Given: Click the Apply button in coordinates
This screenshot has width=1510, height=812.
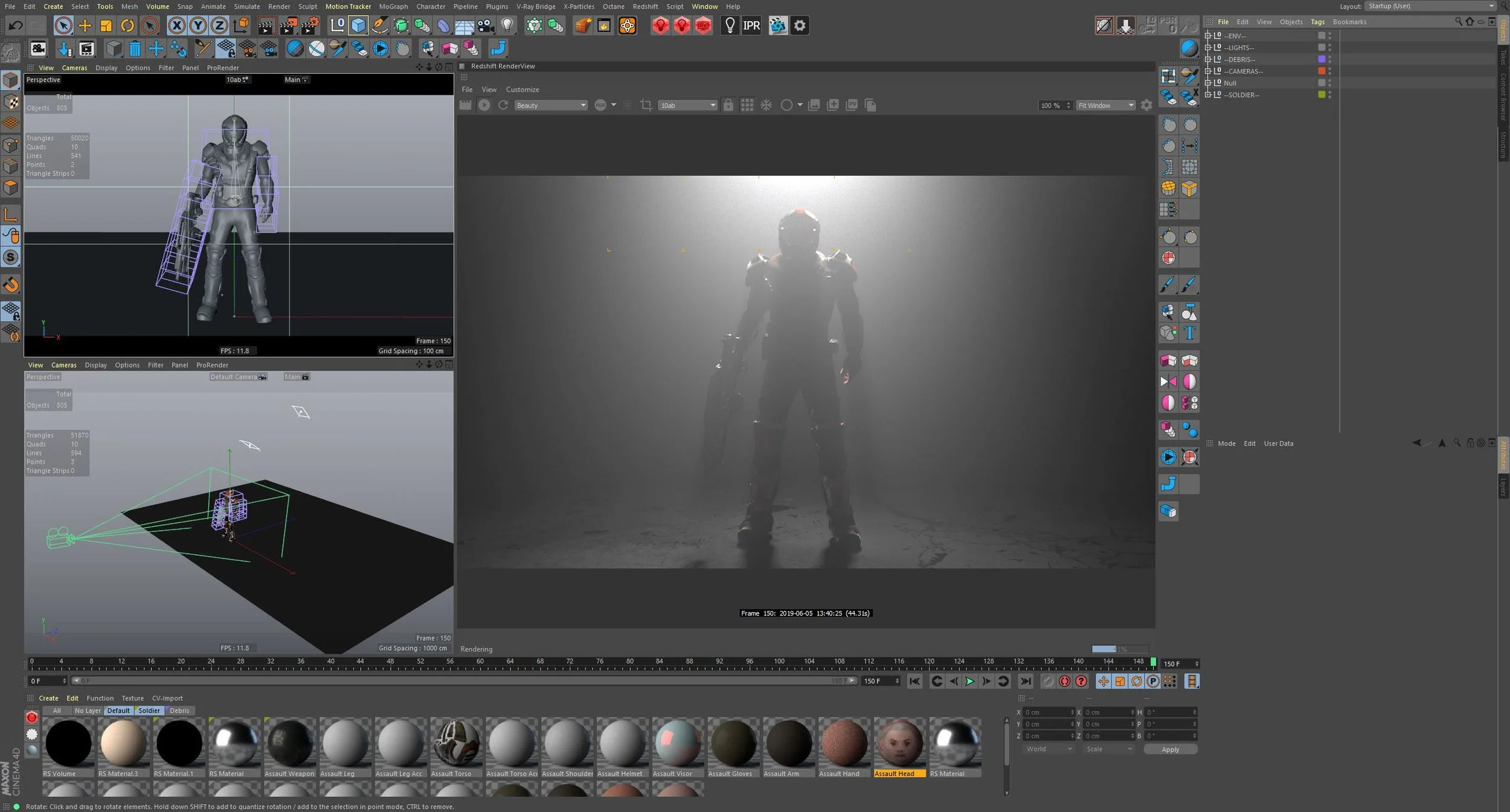Looking at the screenshot, I should (x=1170, y=749).
